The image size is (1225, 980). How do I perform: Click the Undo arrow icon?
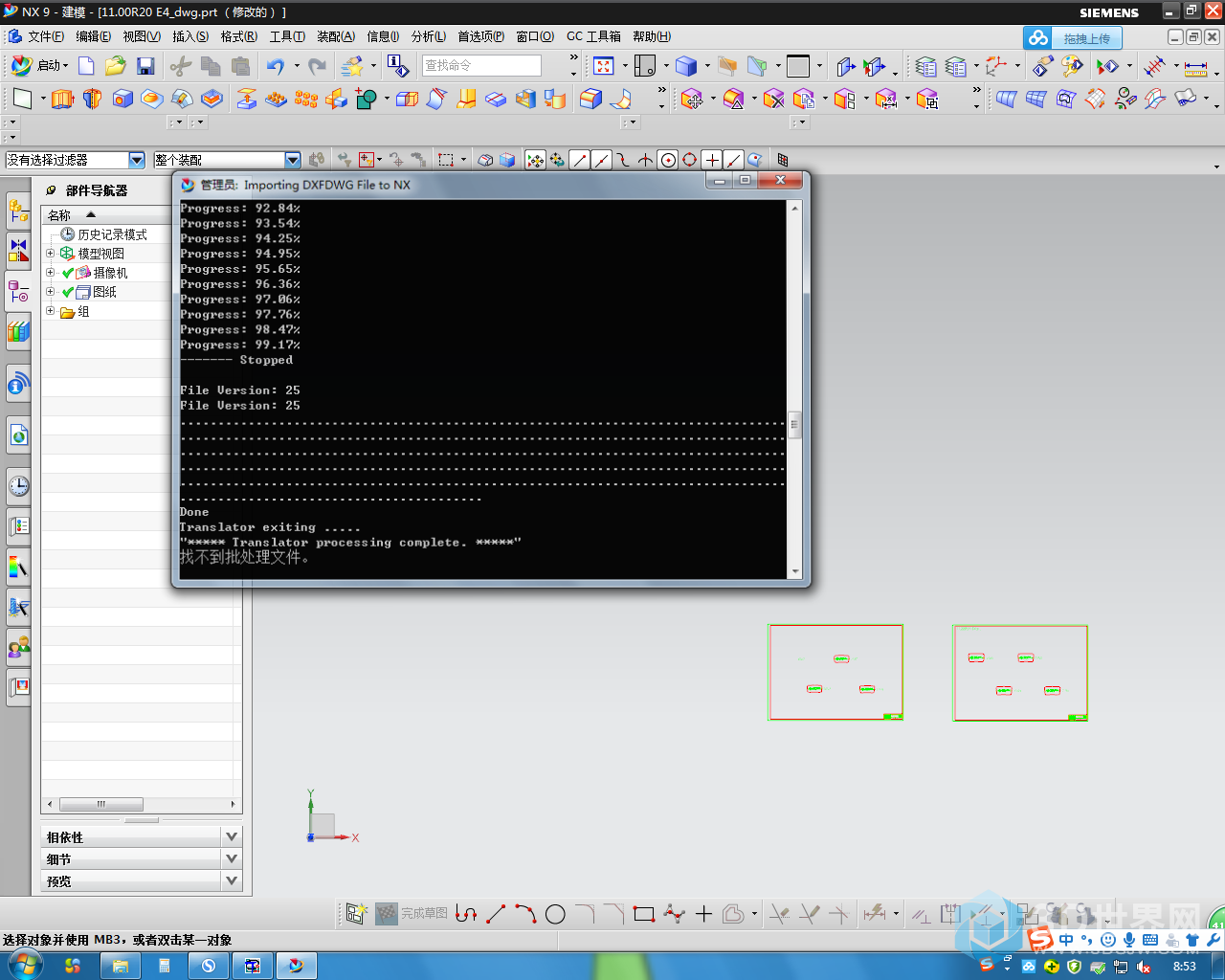click(276, 66)
